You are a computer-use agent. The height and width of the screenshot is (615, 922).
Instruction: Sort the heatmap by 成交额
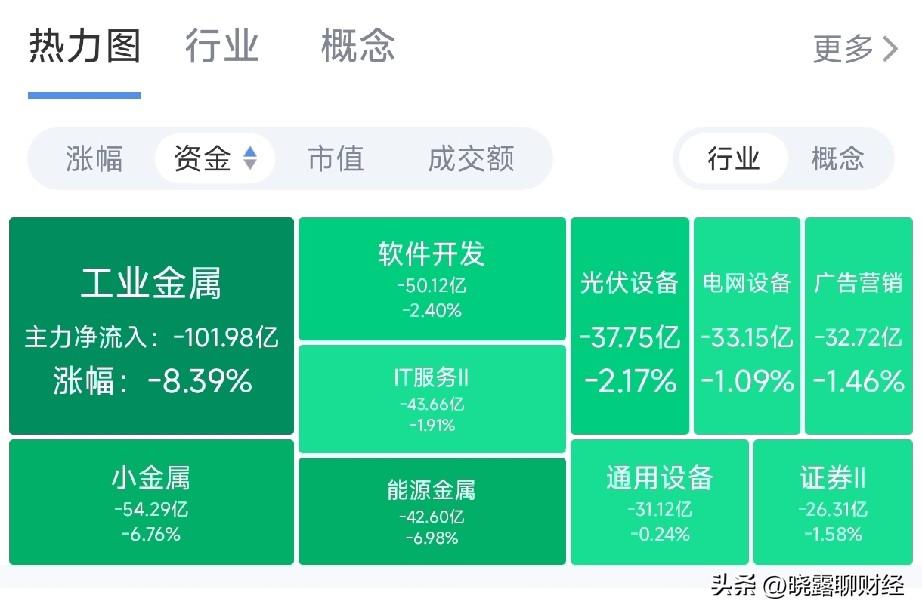pyautogui.click(x=471, y=158)
